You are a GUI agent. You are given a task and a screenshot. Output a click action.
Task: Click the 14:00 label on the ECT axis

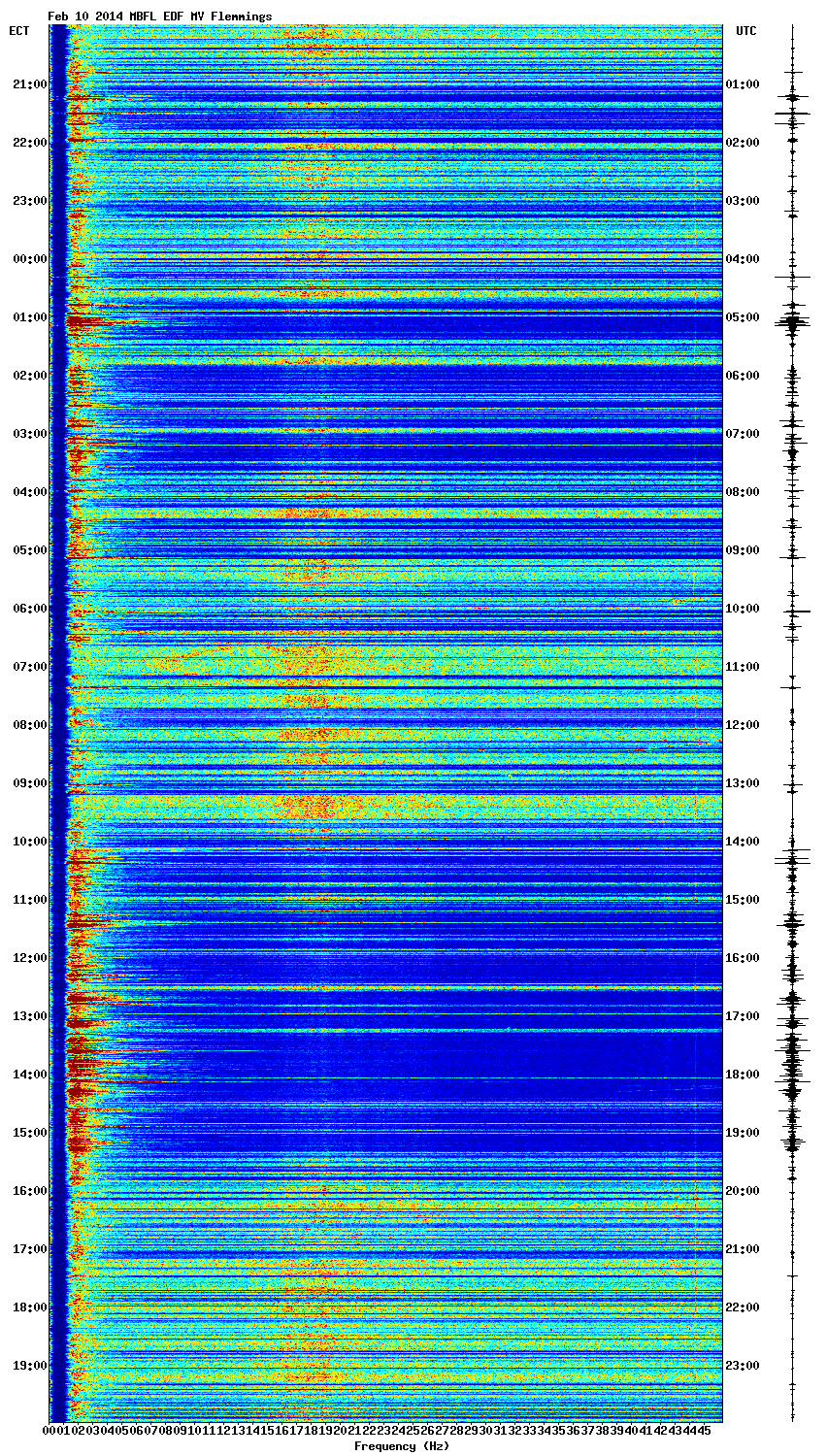(x=29, y=1075)
